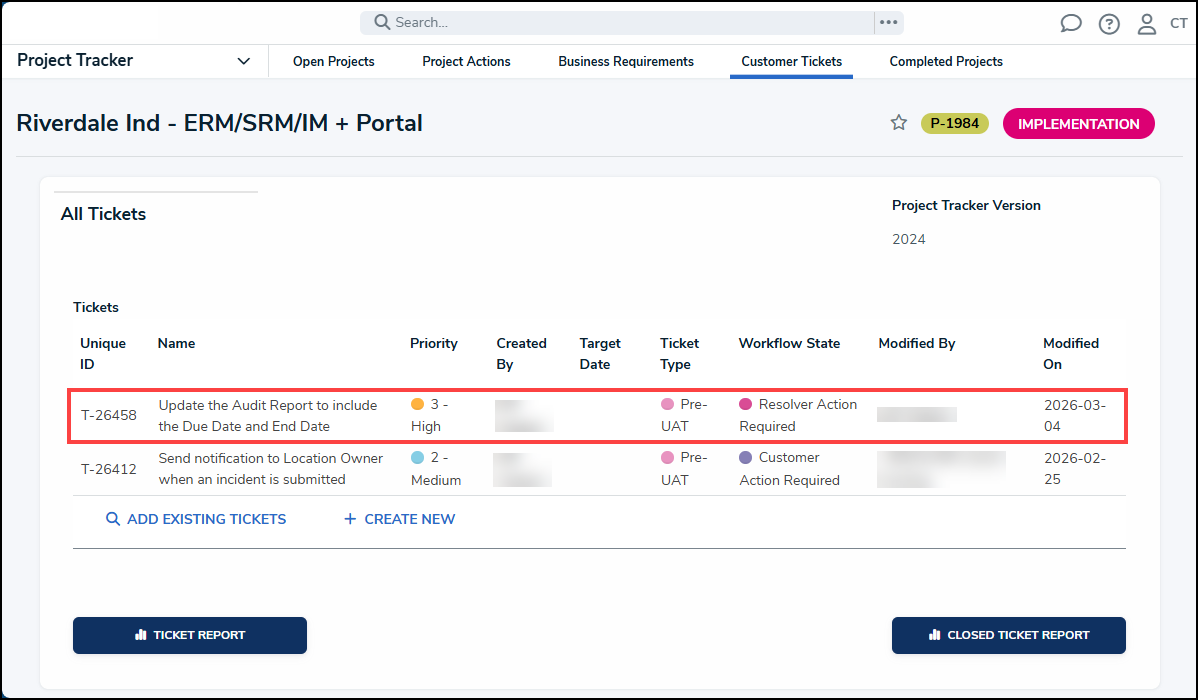Favorite the project with the star icon
1198x700 pixels.
899,123
